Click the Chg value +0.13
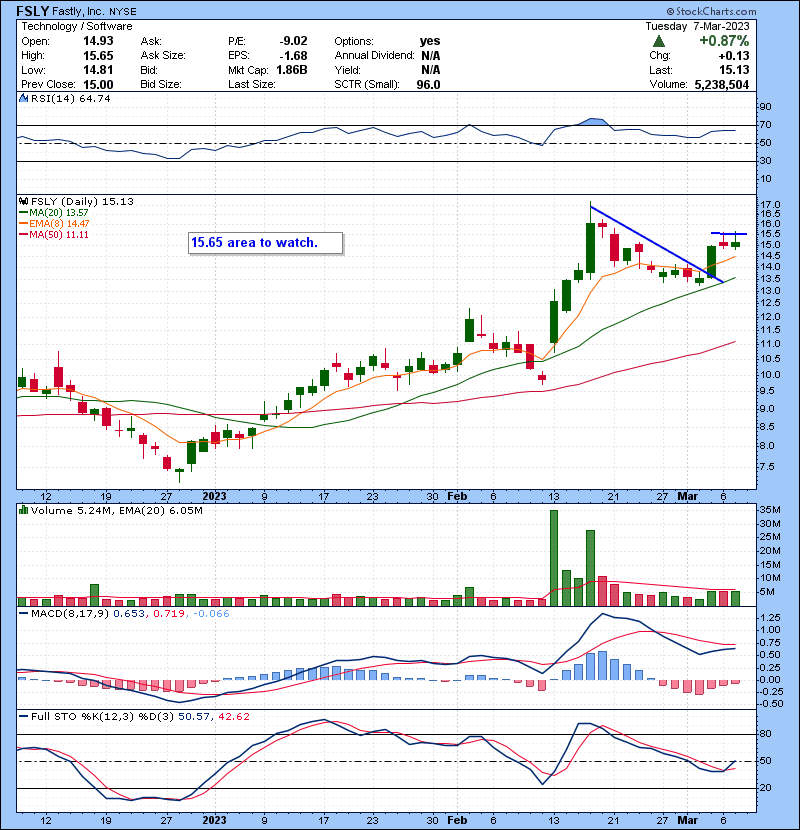The width and height of the screenshot is (800, 830). point(734,56)
